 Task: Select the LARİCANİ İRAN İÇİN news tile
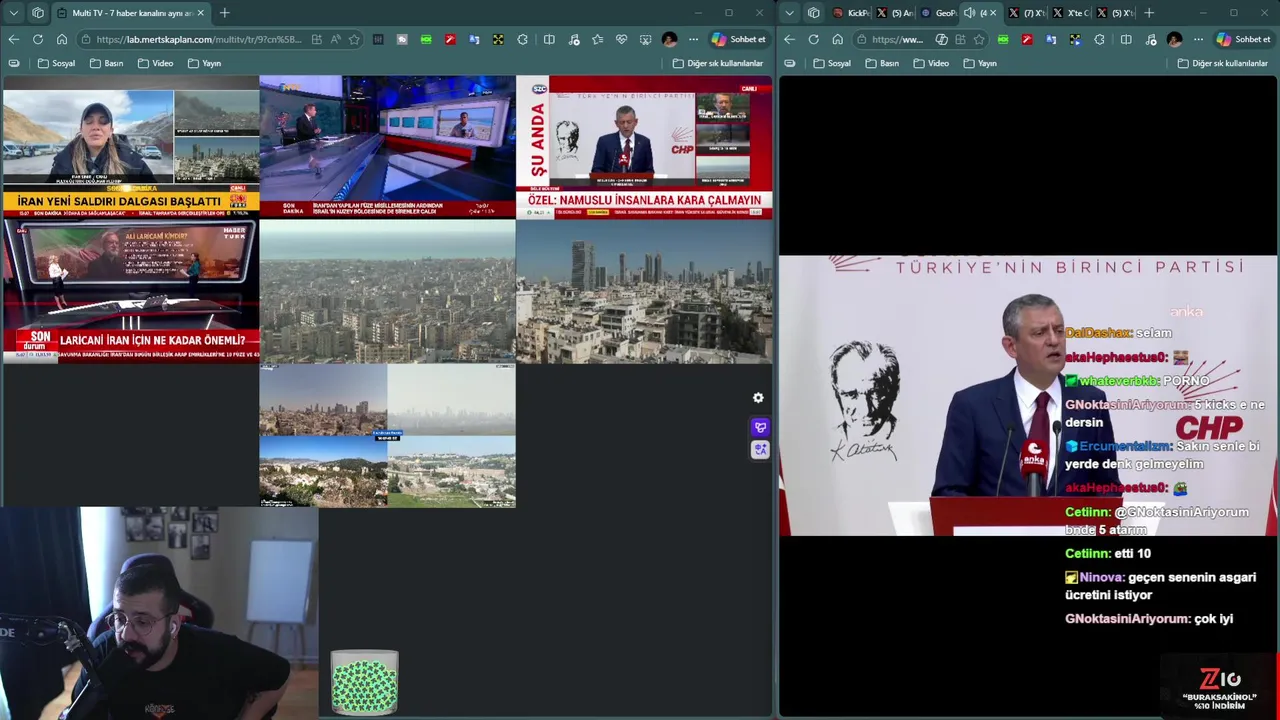(130, 291)
